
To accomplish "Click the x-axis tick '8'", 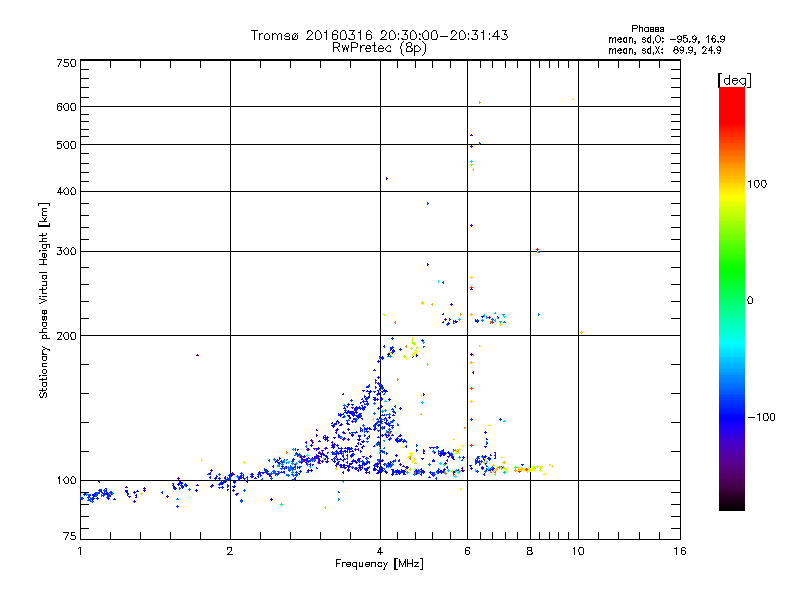I will 530,551.
